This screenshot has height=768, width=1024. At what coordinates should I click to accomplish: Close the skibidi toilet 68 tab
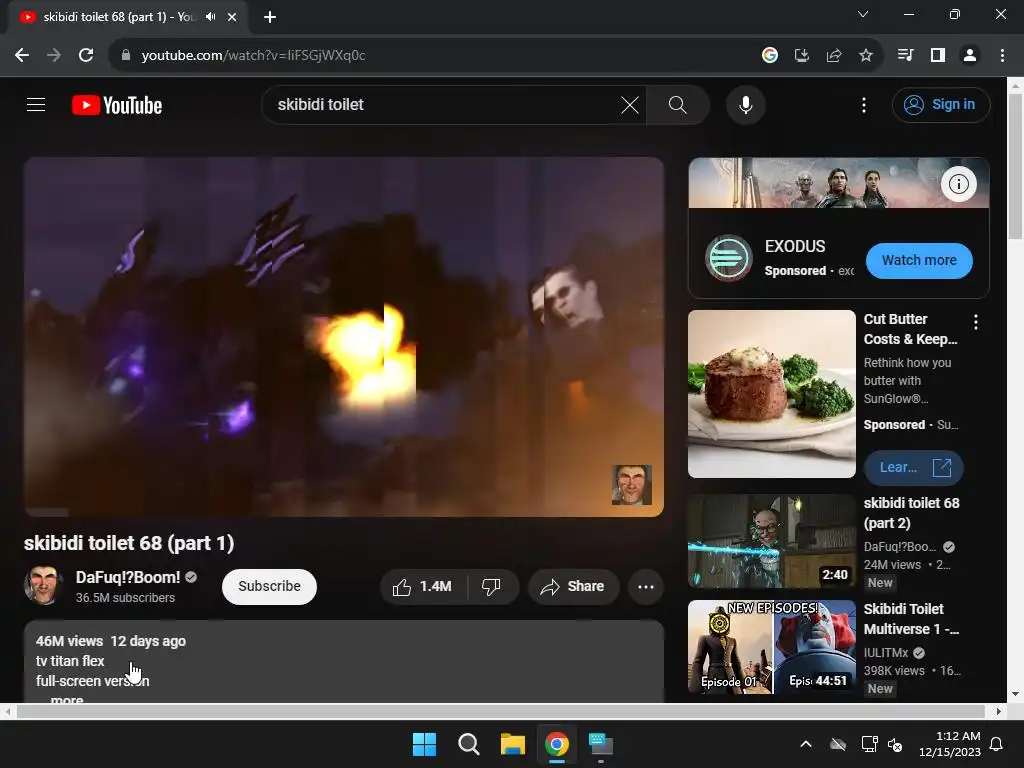tap(232, 17)
